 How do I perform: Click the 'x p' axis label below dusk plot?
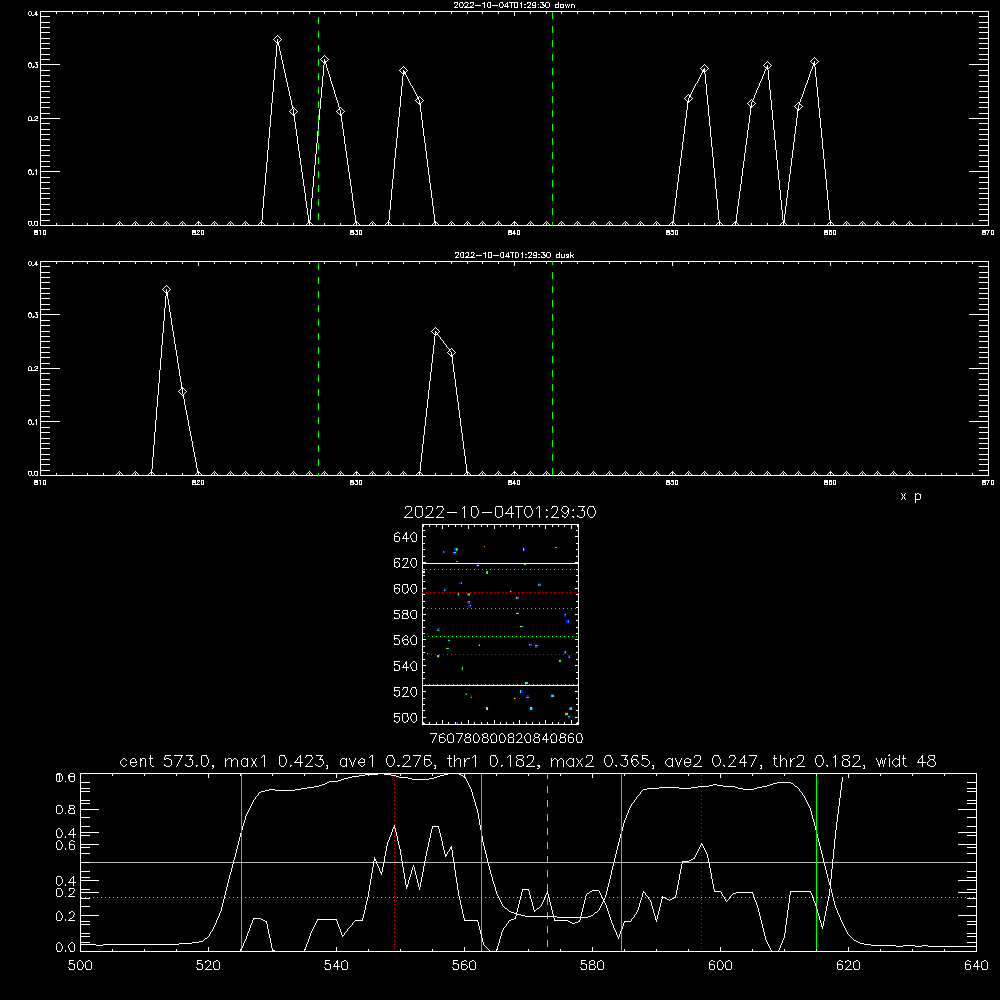911,496
